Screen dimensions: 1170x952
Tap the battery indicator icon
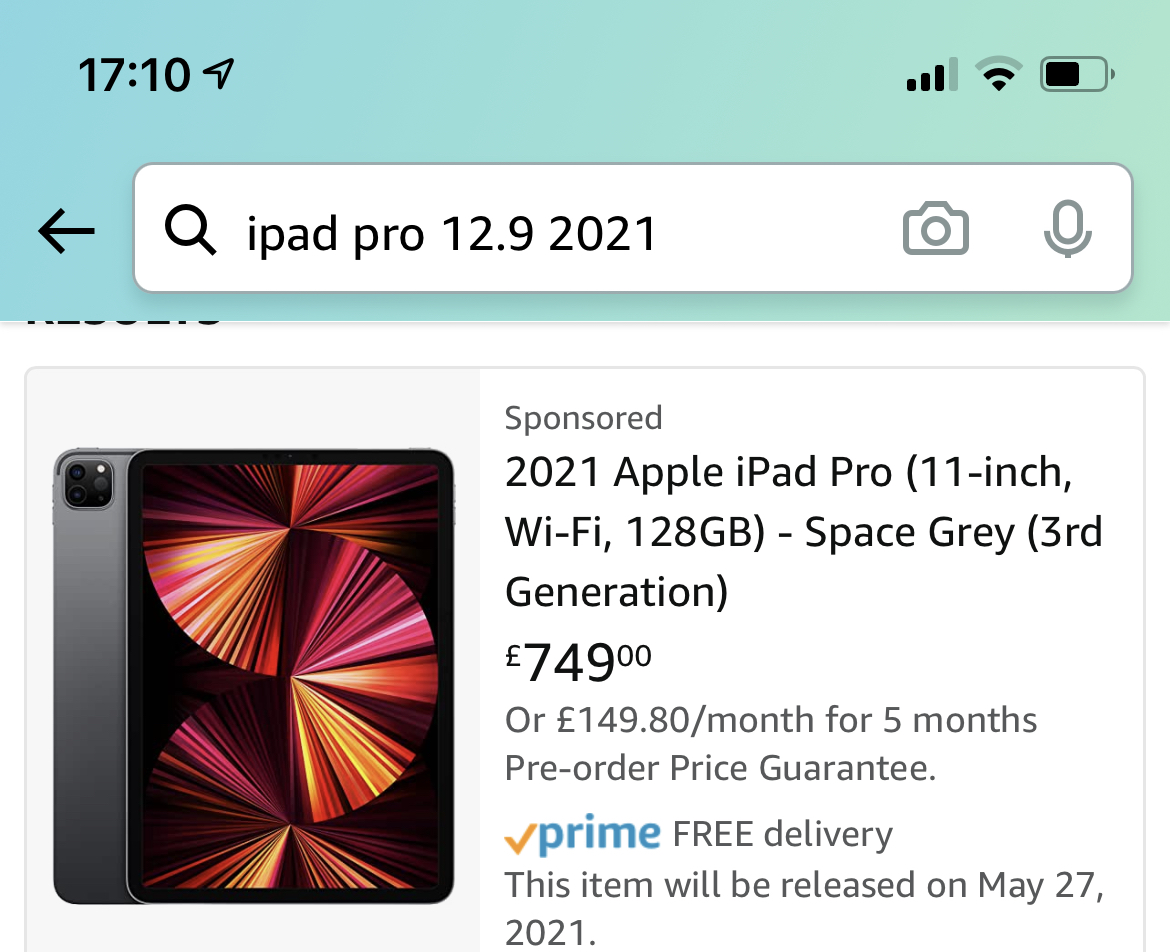tap(1076, 75)
